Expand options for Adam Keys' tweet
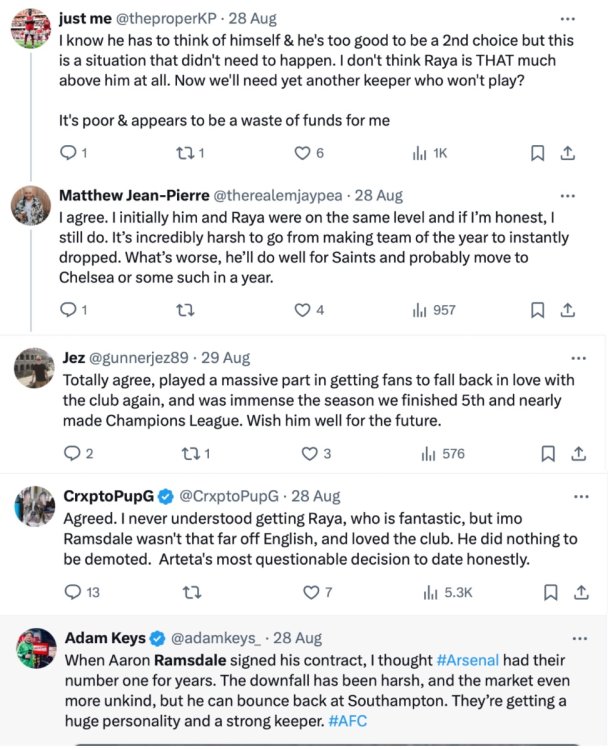608x750 pixels. 578,637
